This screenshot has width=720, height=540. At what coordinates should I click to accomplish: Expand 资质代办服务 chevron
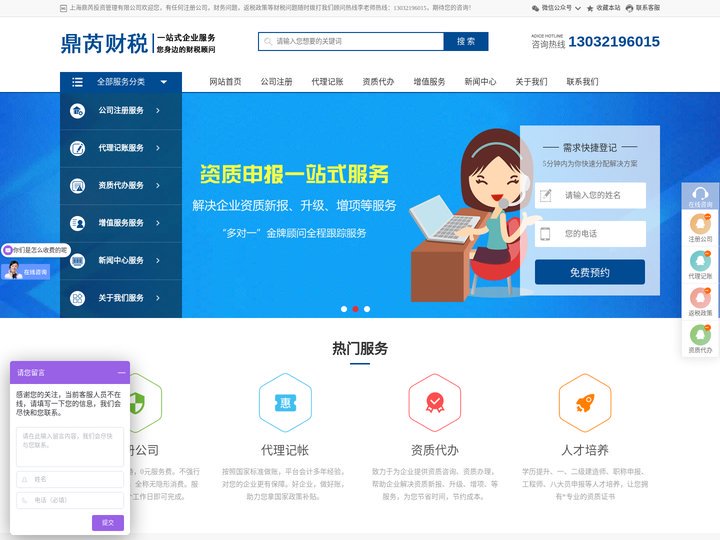[x=158, y=186]
